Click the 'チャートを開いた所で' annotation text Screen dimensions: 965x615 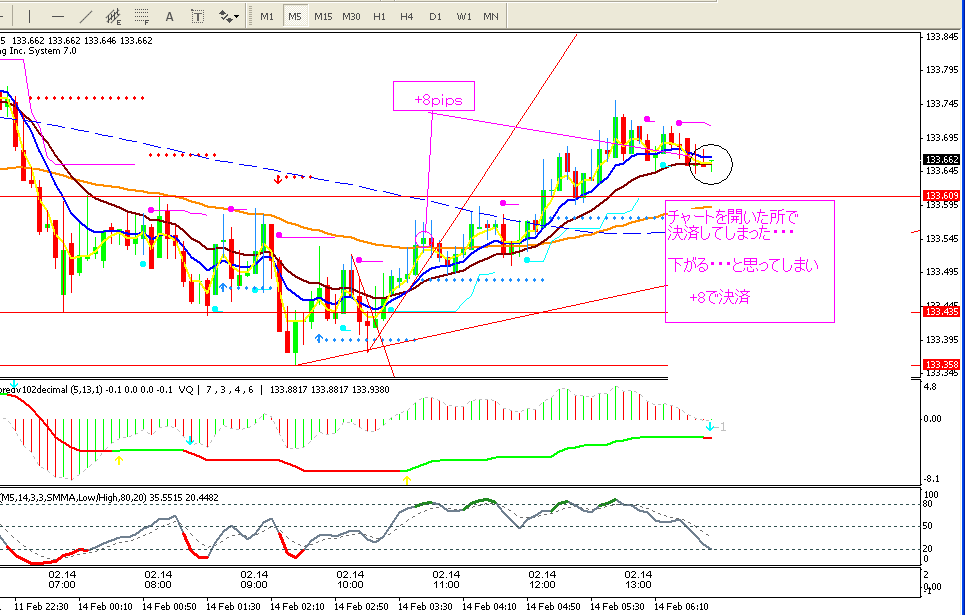pos(733,217)
